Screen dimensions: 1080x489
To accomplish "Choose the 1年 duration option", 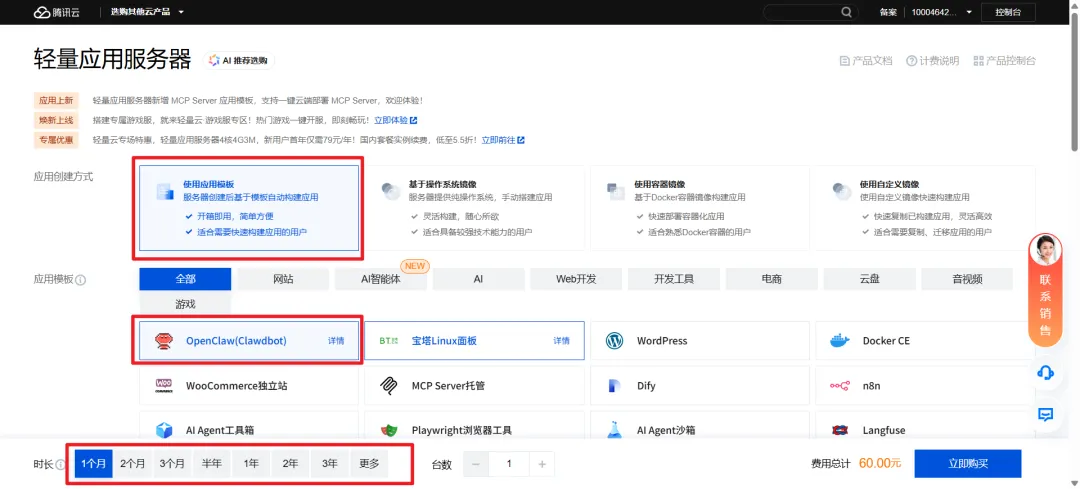I will (x=251, y=464).
